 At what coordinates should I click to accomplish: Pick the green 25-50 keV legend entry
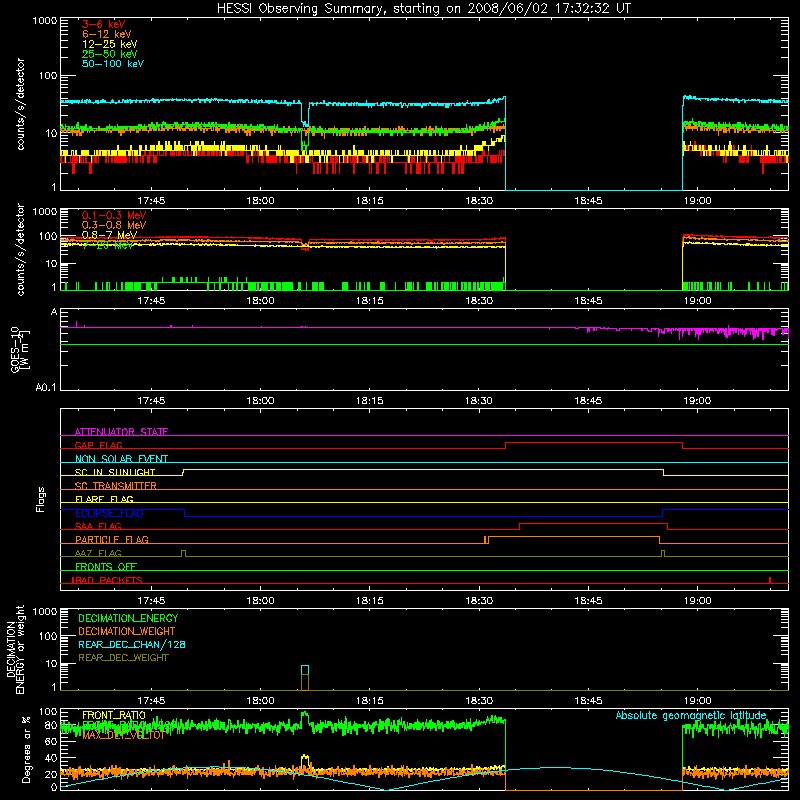(110, 54)
